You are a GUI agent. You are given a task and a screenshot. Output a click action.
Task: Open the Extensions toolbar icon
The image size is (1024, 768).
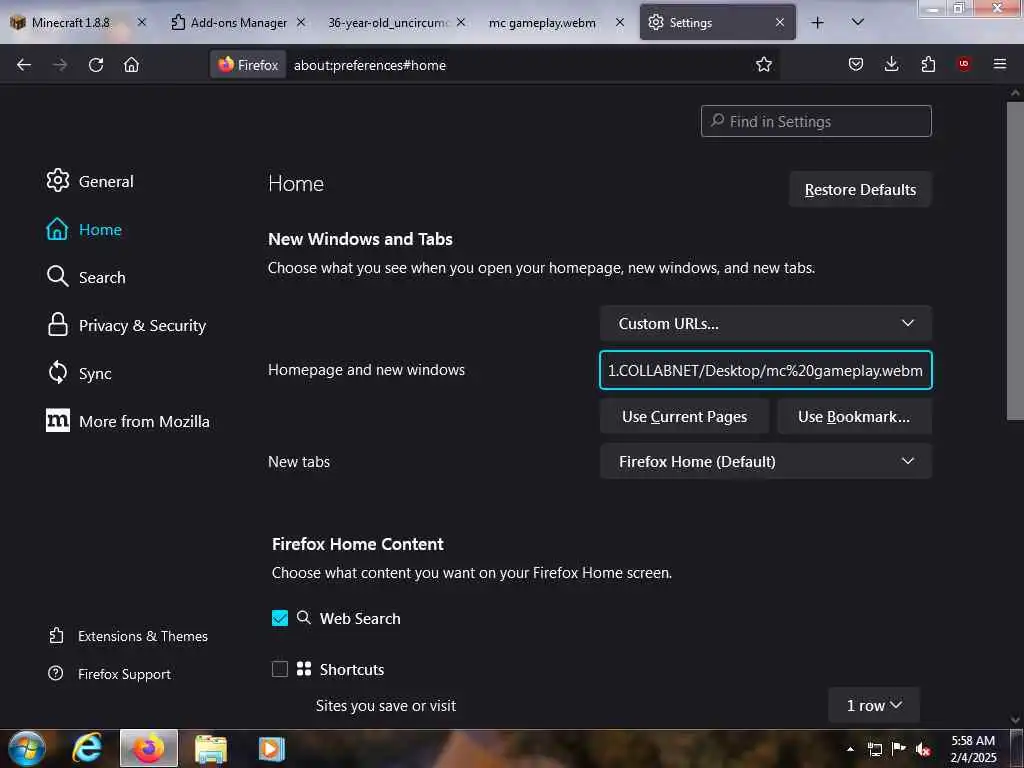tap(928, 64)
